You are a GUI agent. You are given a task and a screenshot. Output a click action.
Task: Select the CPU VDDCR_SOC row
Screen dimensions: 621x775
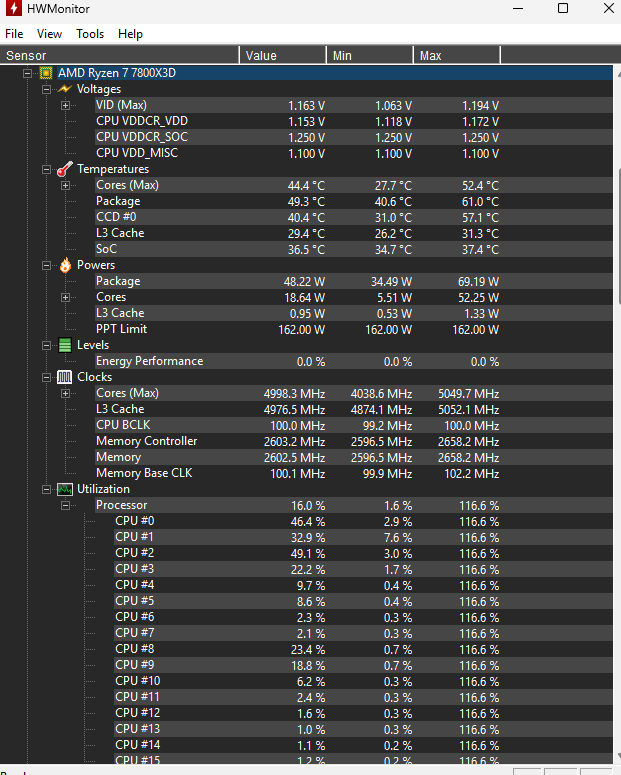[x=354, y=137]
